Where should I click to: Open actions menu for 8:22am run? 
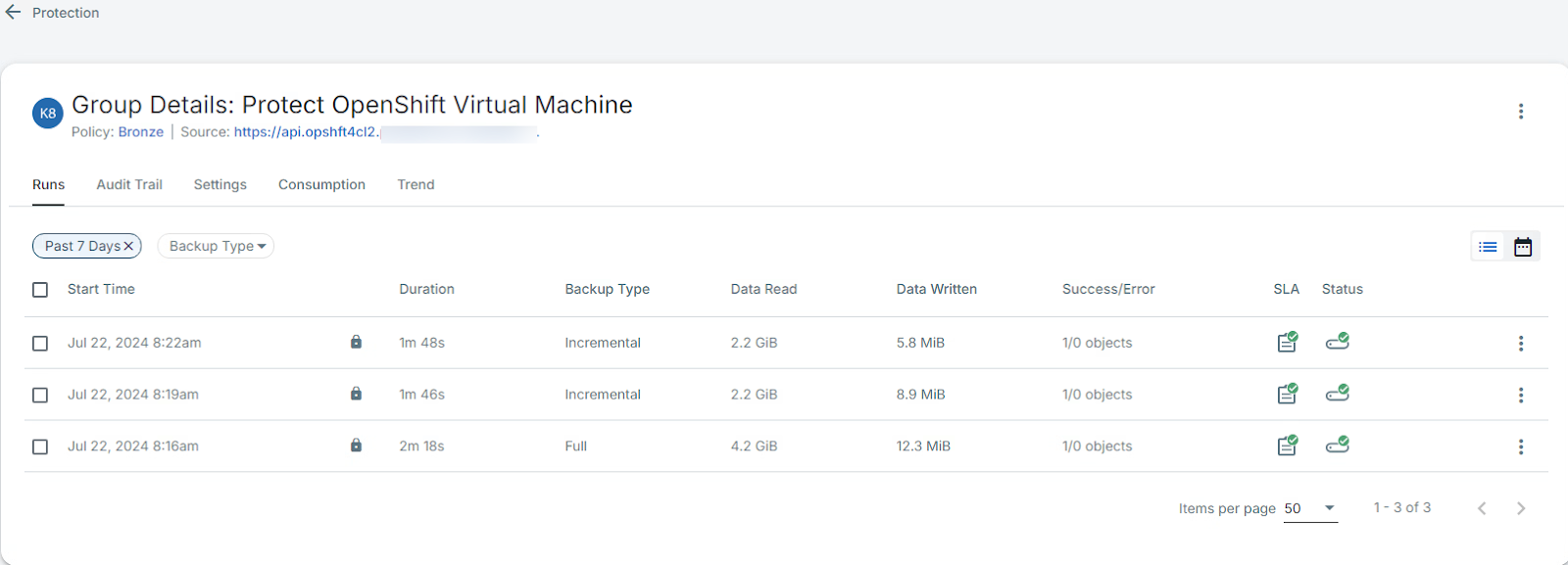tap(1520, 344)
